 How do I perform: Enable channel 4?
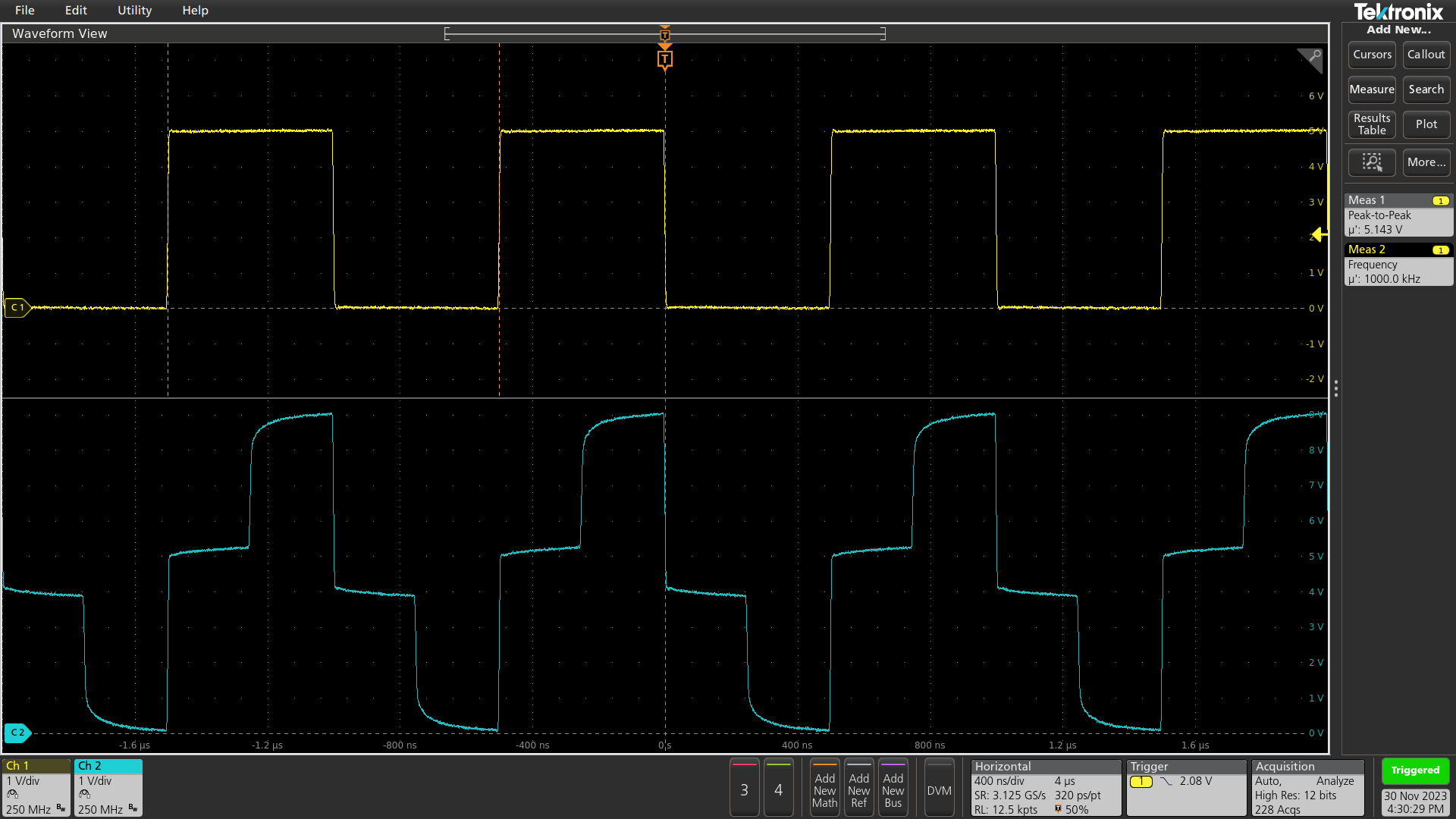[x=779, y=788]
